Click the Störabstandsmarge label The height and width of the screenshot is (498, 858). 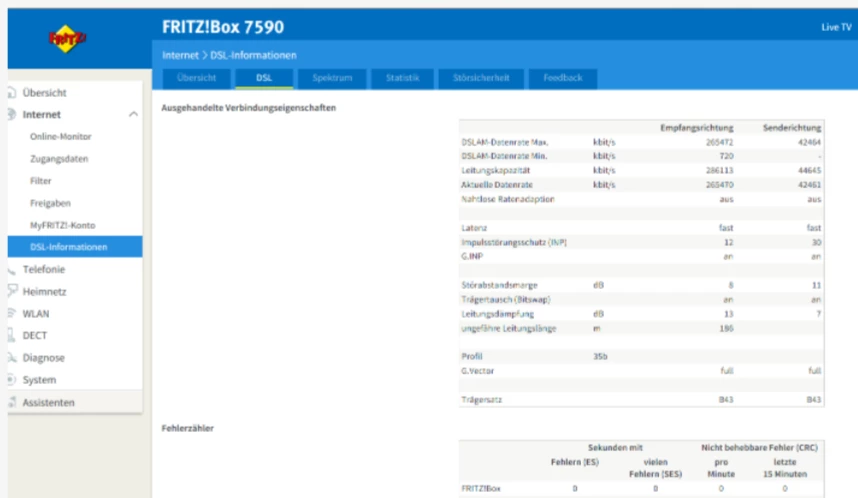499,285
